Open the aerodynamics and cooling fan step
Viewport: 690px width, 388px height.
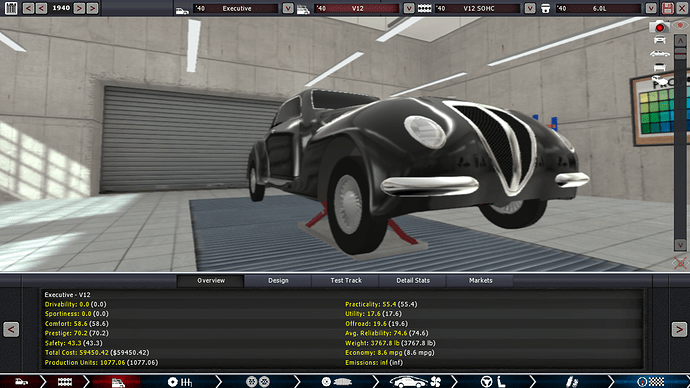(416, 381)
